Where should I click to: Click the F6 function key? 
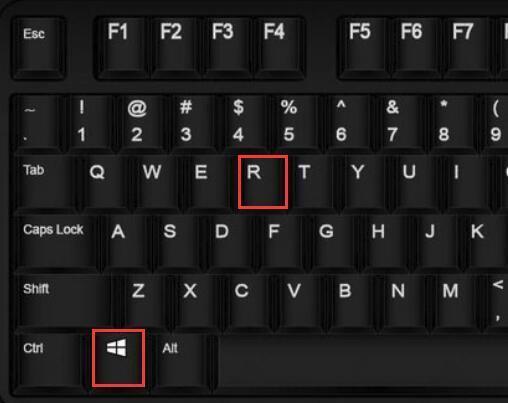[x=416, y=48]
